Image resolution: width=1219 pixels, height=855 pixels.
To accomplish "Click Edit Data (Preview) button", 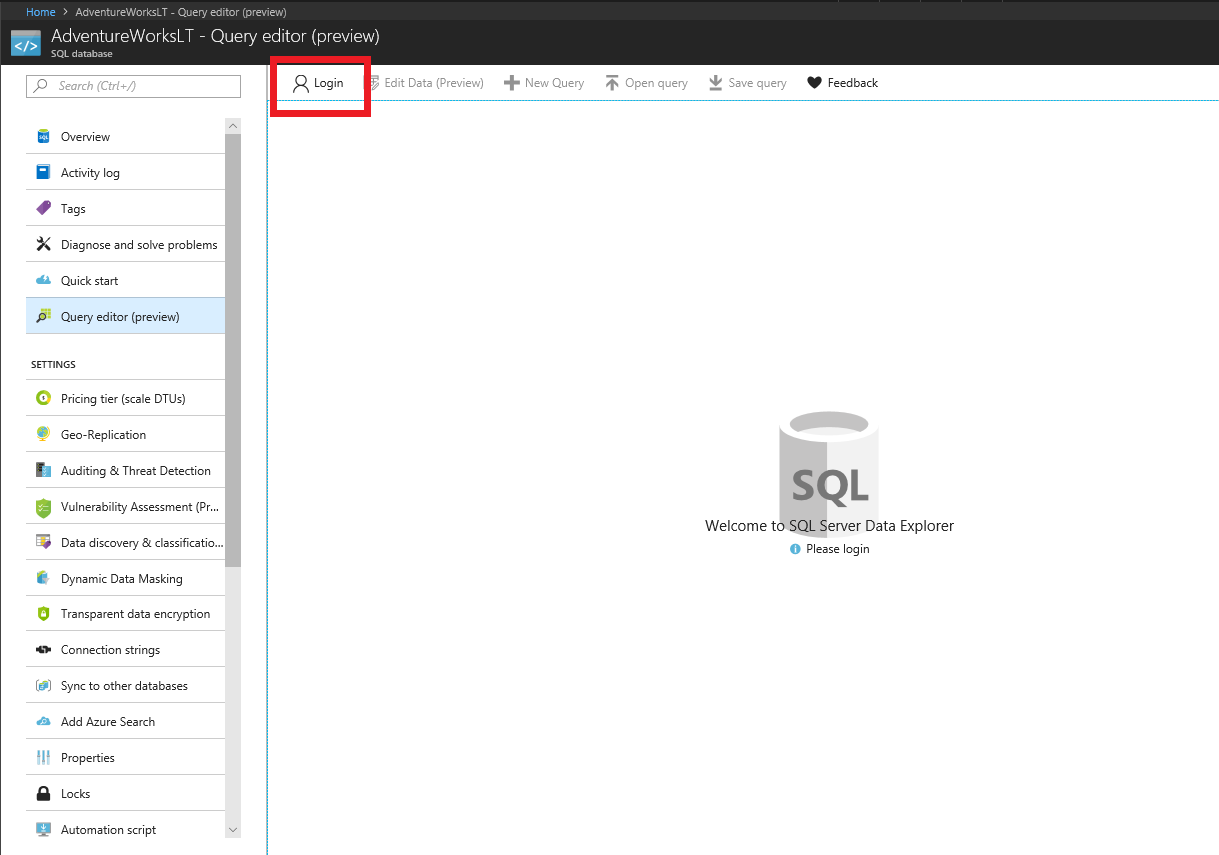I will pos(425,83).
